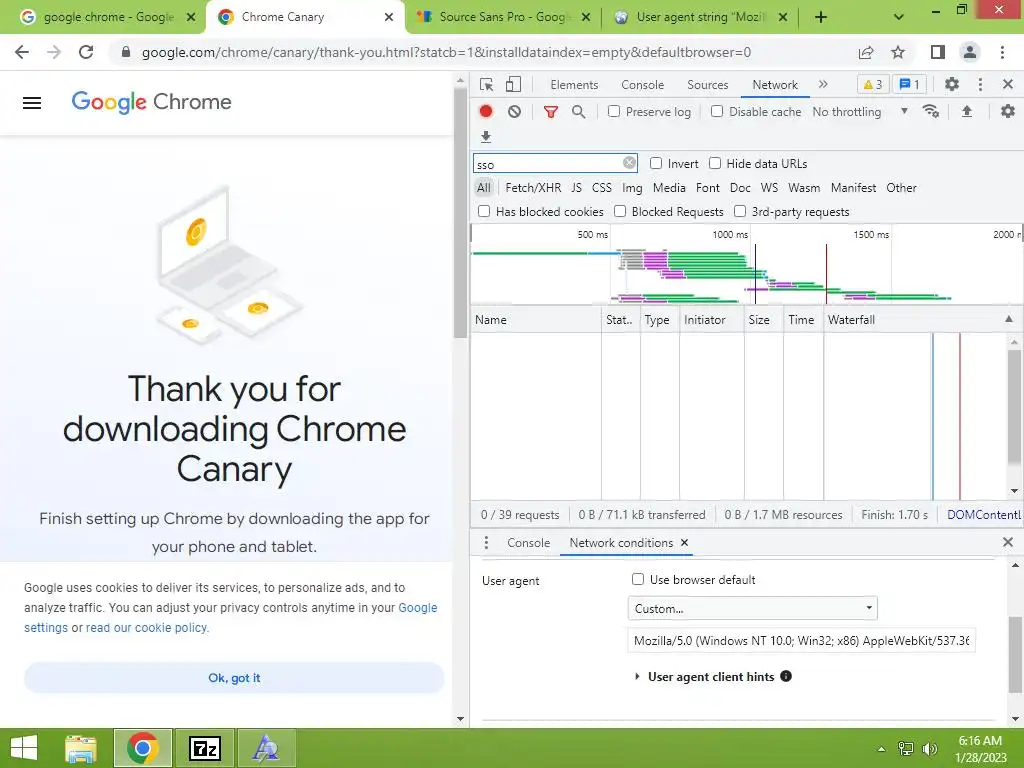Click the Google Chrome logo

[x=152, y=102]
